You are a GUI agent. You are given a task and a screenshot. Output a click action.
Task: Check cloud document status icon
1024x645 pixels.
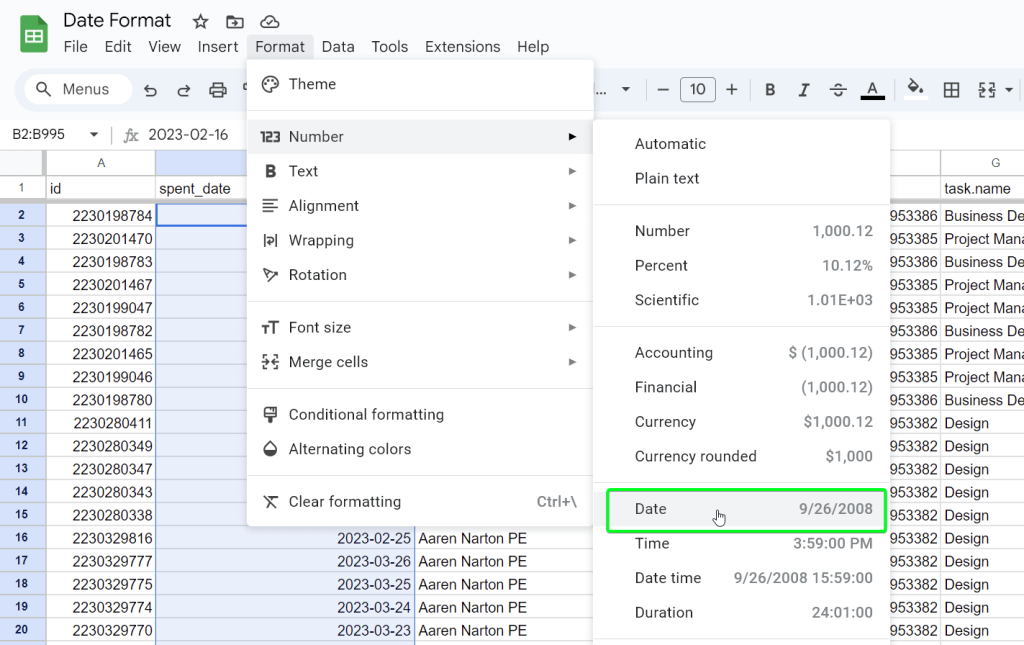click(x=269, y=22)
